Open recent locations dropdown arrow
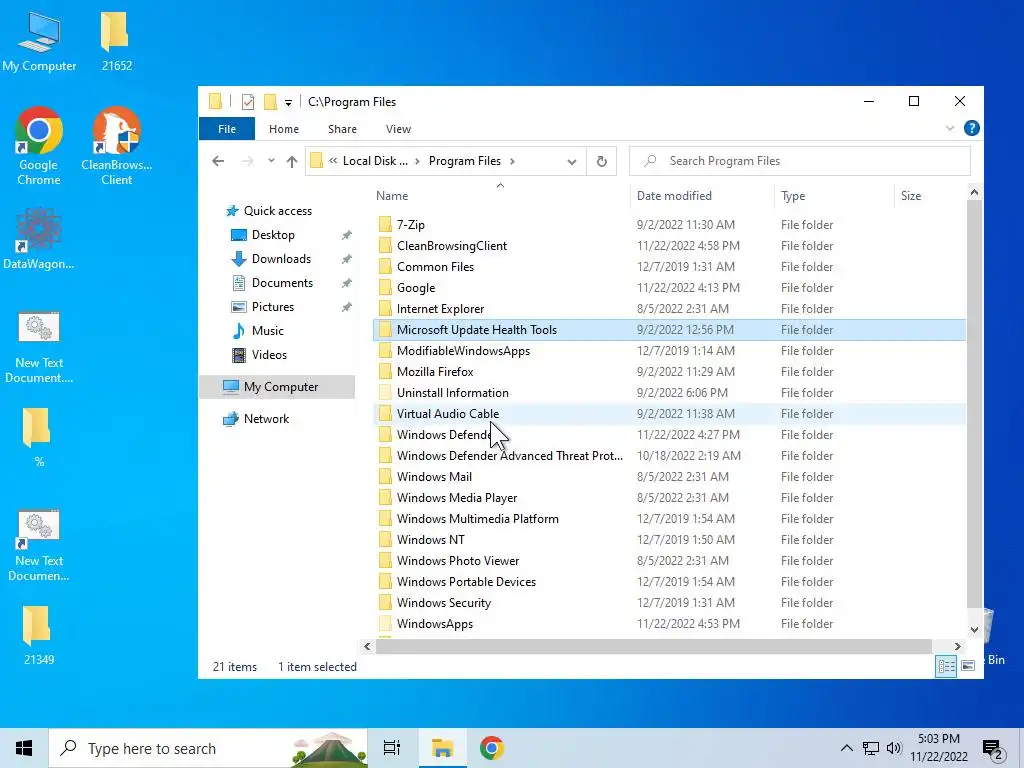 tap(271, 161)
